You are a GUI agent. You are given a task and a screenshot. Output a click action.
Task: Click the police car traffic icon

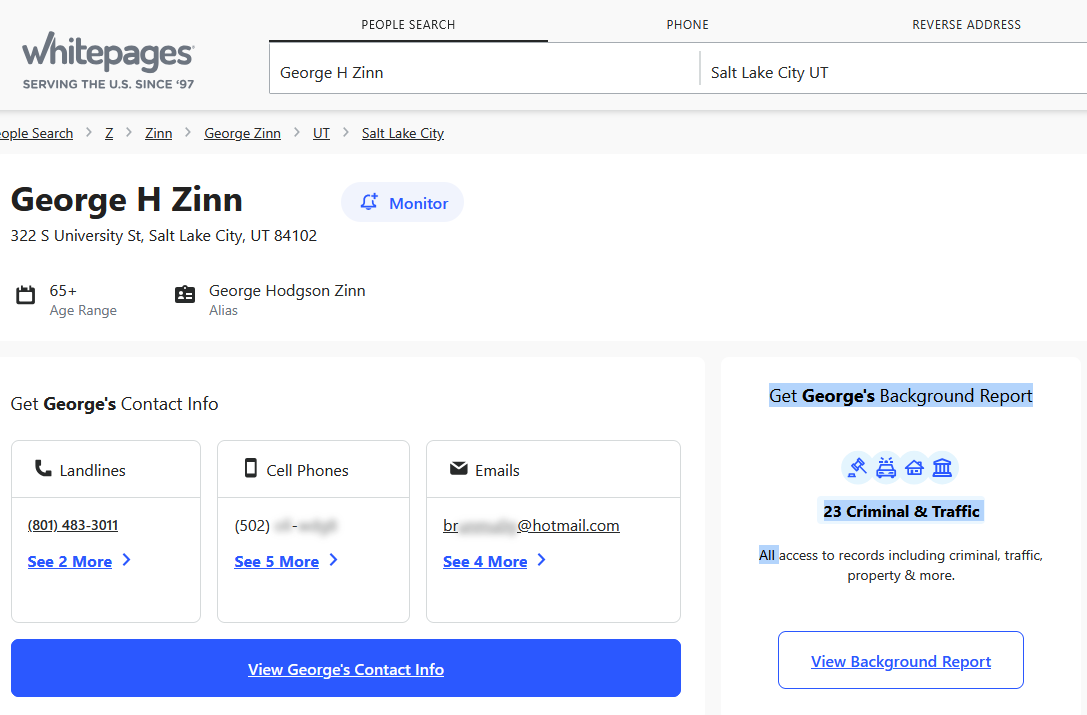(x=886, y=467)
